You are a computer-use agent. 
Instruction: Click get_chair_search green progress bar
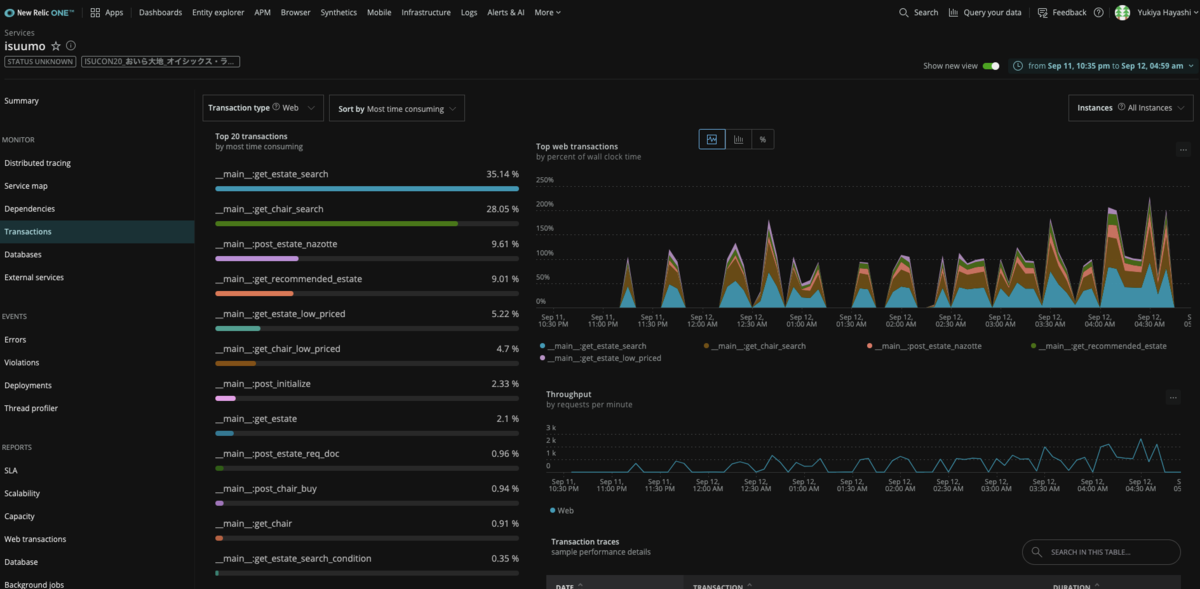click(336, 223)
